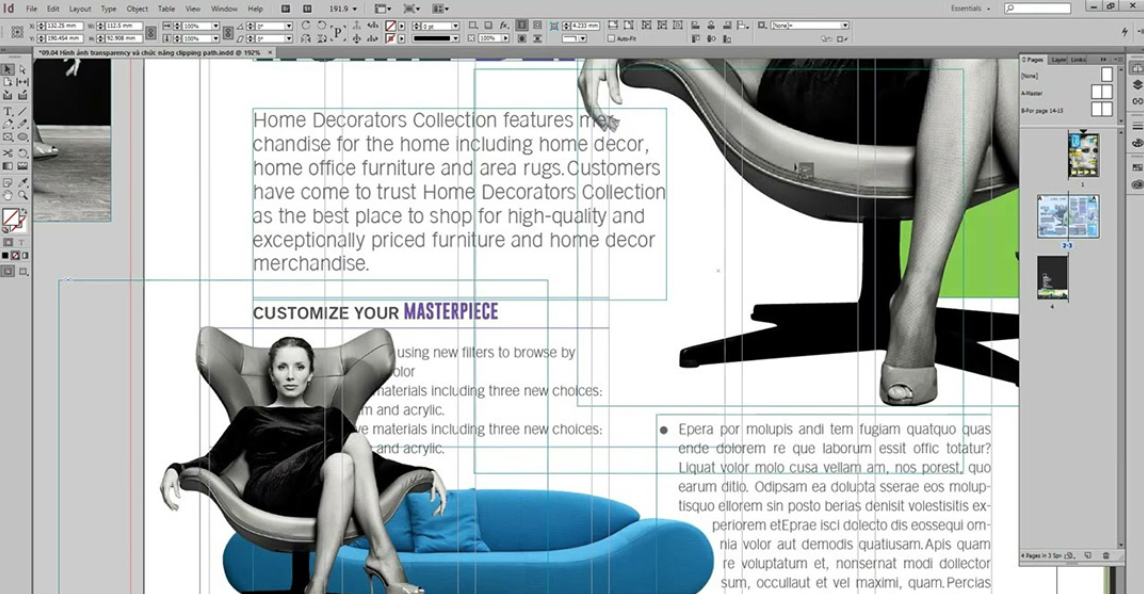This screenshot has width=1144, height=594.
Task: Open the stroke type line dropdown
Action: click(455, 38)
